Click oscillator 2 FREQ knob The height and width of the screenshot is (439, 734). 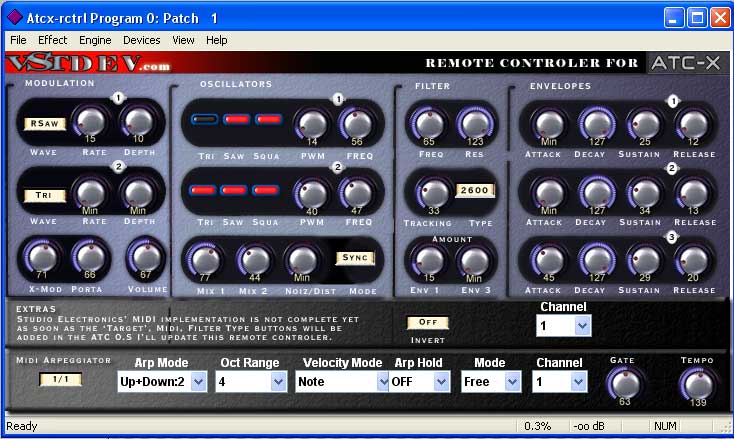point(357,194)
